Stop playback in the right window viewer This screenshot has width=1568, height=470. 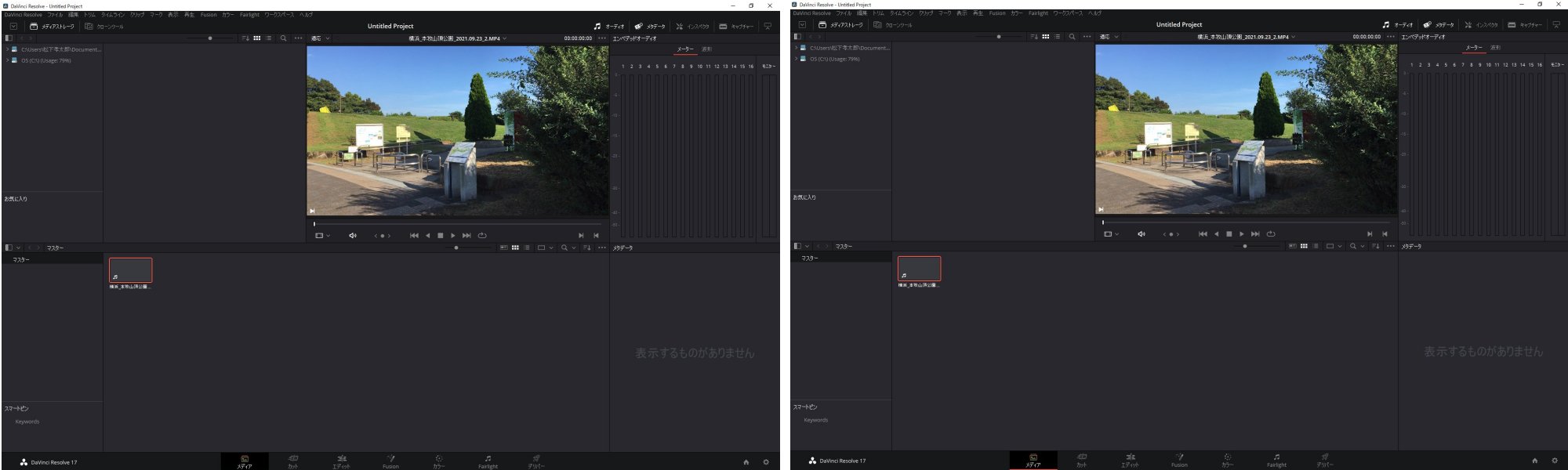tap(1229, 234)
